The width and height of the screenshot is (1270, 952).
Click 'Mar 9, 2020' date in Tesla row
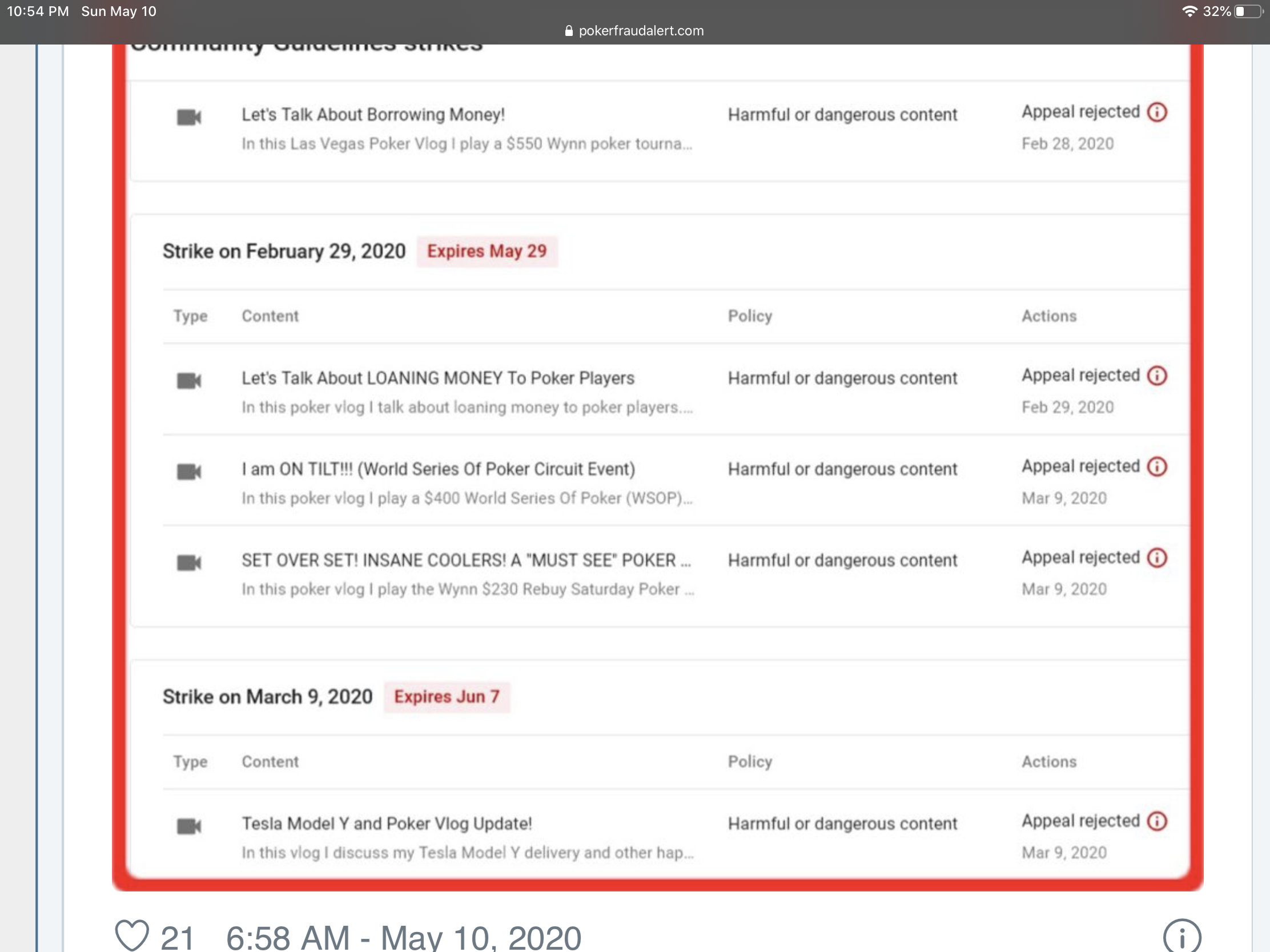pos(1064,853)
